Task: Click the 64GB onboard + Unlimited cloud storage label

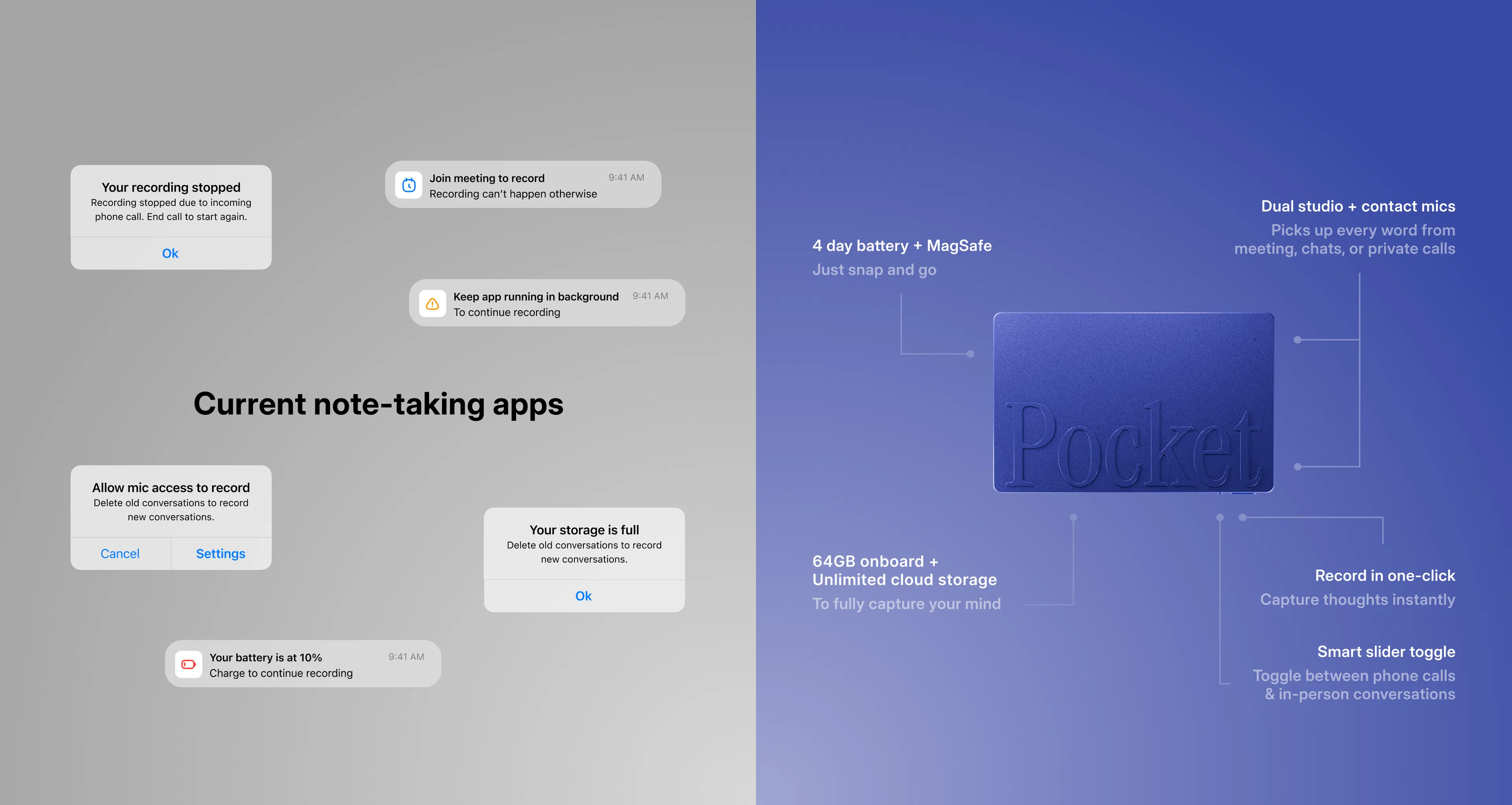Action: click(x=904, y=570)
